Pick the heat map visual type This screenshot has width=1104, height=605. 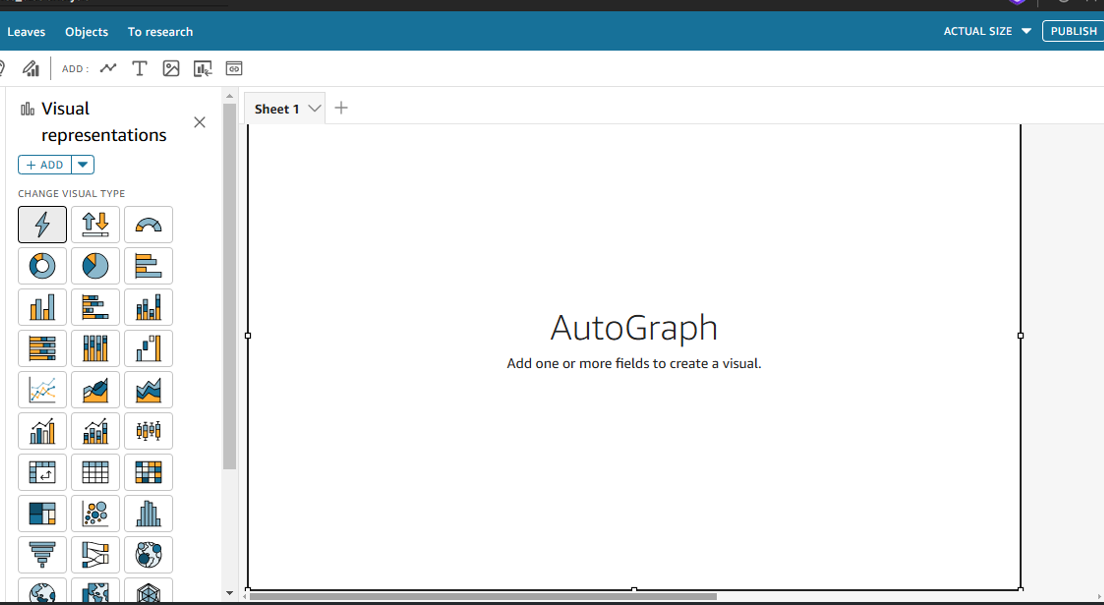tap(148, 472)
